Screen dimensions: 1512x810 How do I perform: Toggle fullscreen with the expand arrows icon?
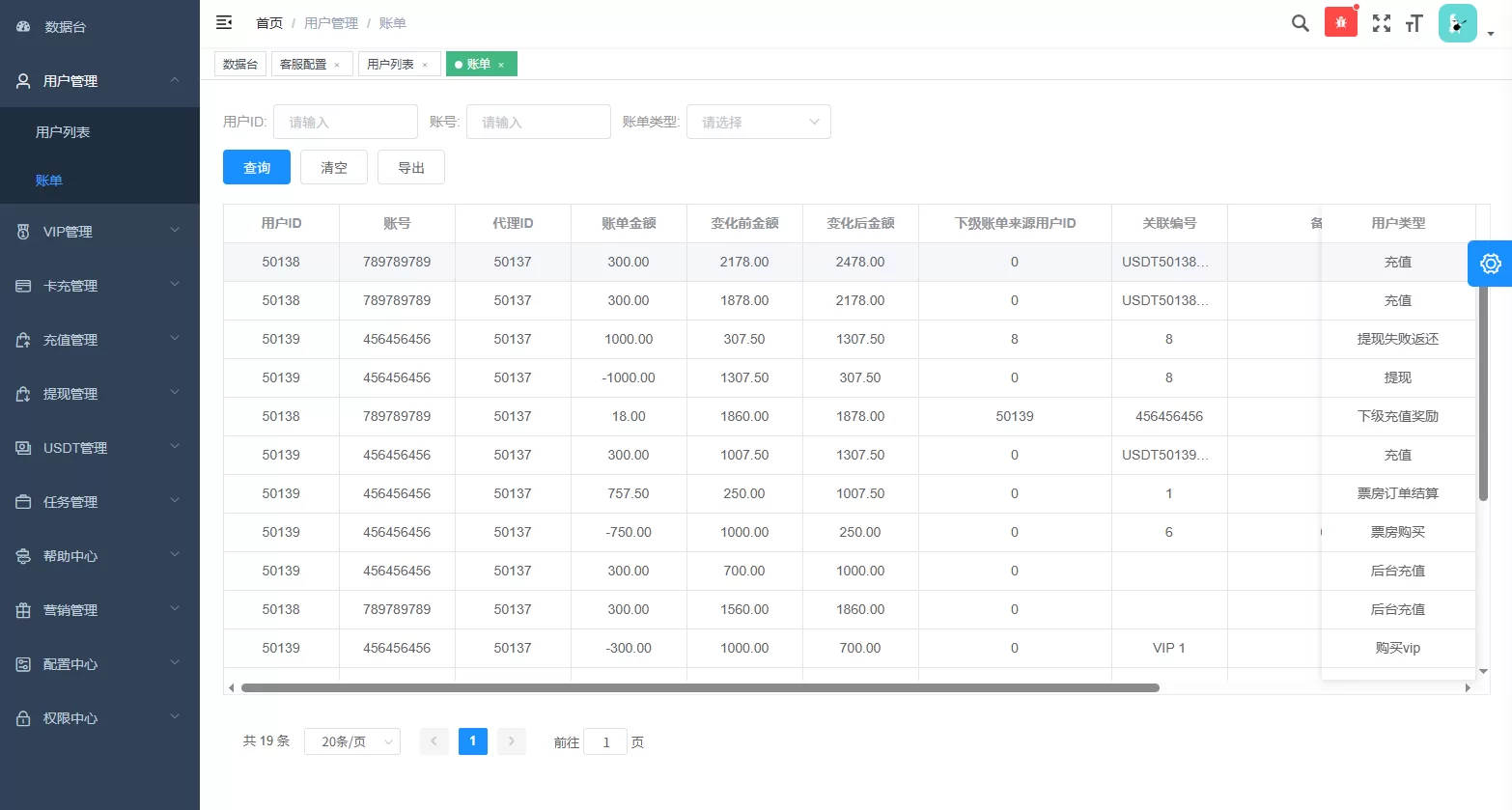[1381, 22]
